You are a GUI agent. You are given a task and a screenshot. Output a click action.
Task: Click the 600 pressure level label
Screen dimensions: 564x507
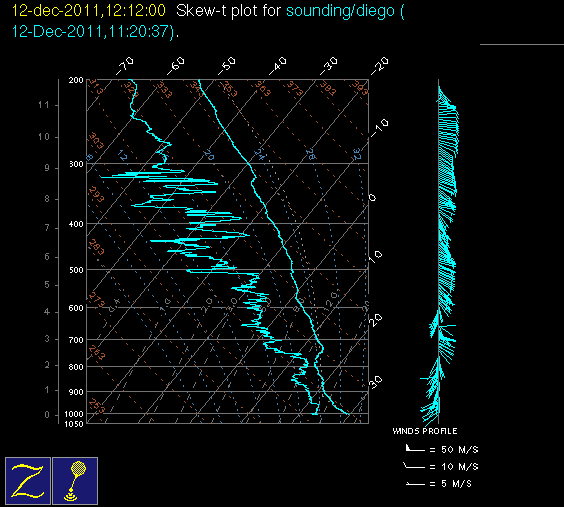(76, 308)
